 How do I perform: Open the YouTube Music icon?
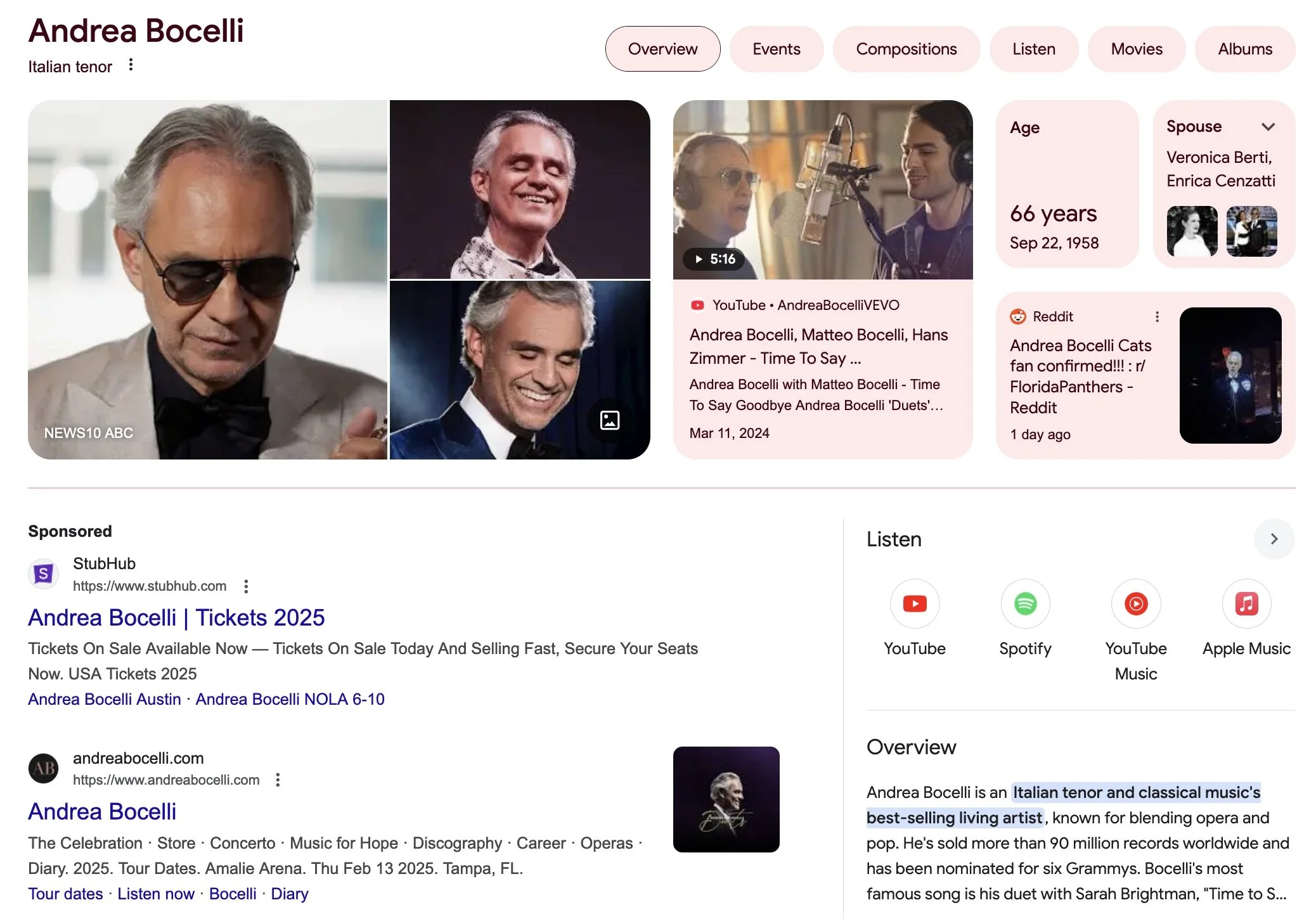1135,603
